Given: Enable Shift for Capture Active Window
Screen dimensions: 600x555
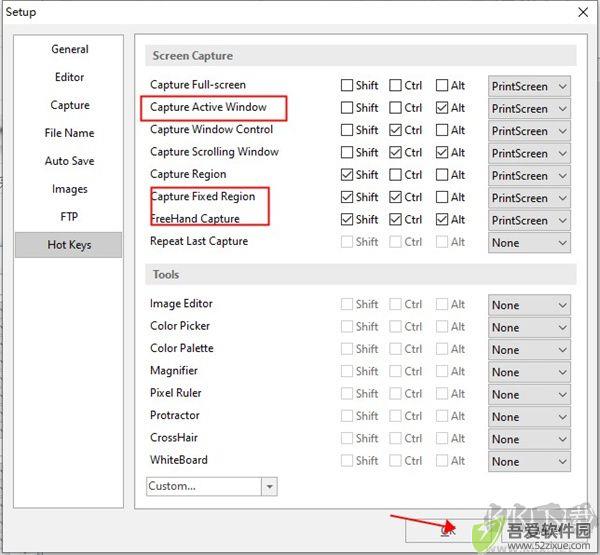Looking at the screenshot, I should click(x=347, y=108).
